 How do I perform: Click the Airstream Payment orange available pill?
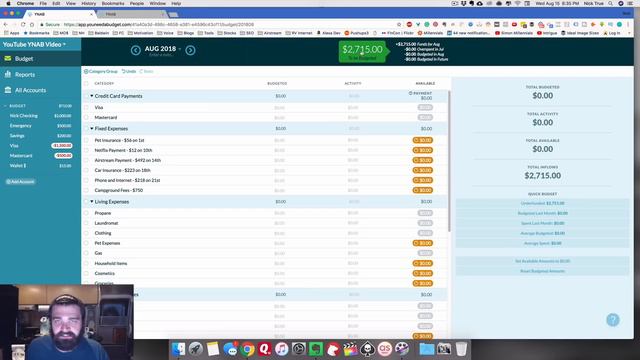coord(422,160)
